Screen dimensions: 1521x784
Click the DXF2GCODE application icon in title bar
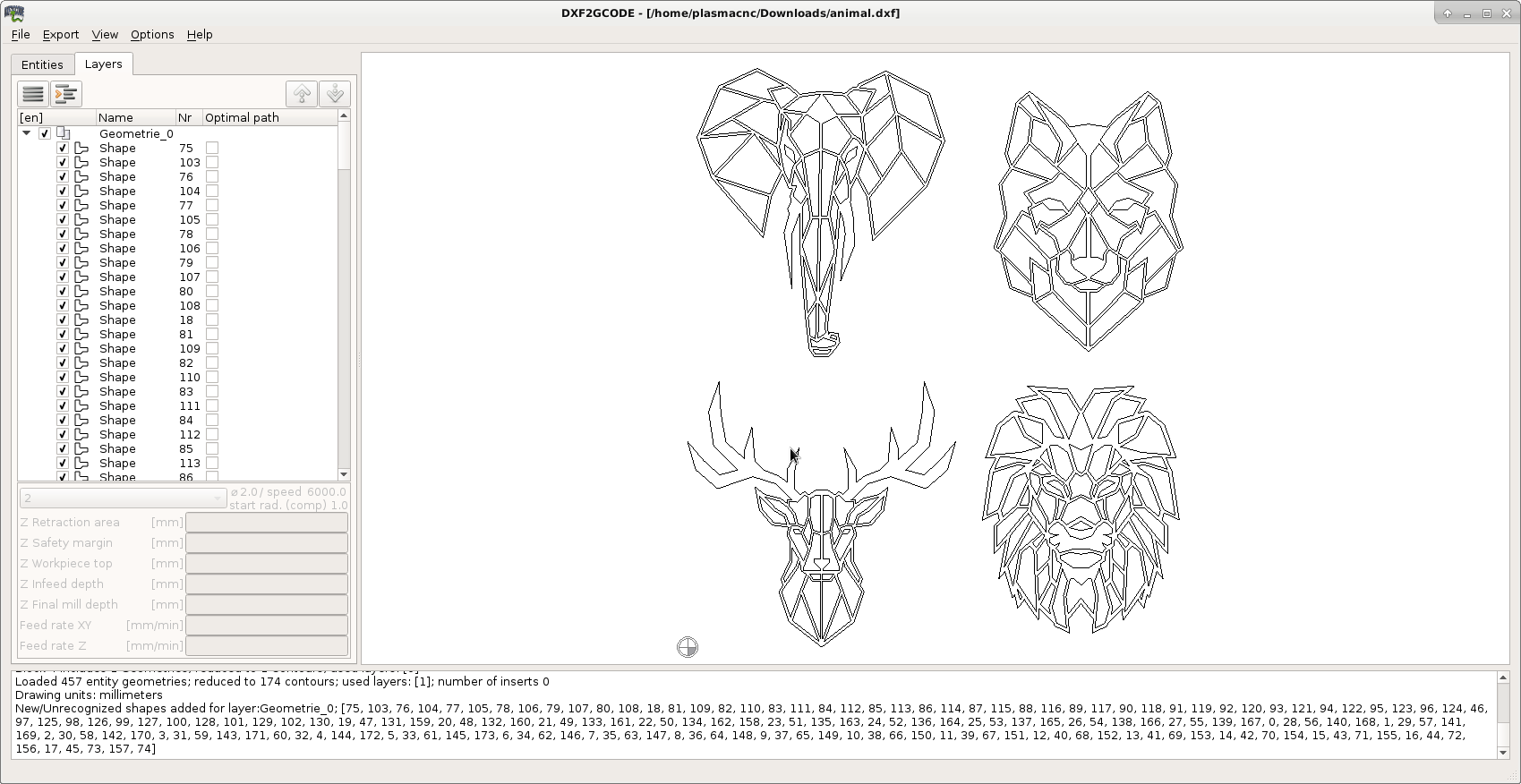[13, 13]
